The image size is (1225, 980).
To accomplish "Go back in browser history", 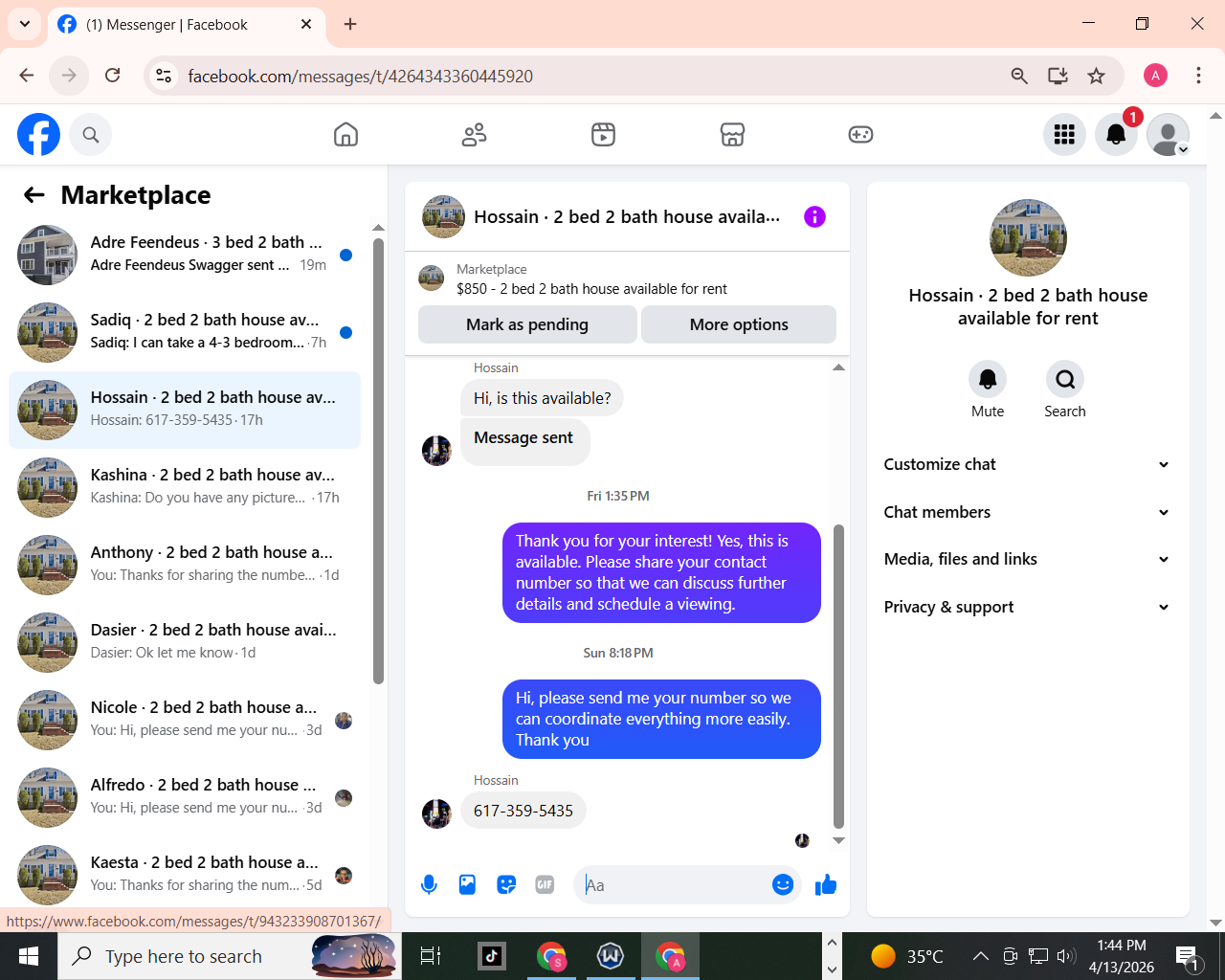I will tap(27, 76).
